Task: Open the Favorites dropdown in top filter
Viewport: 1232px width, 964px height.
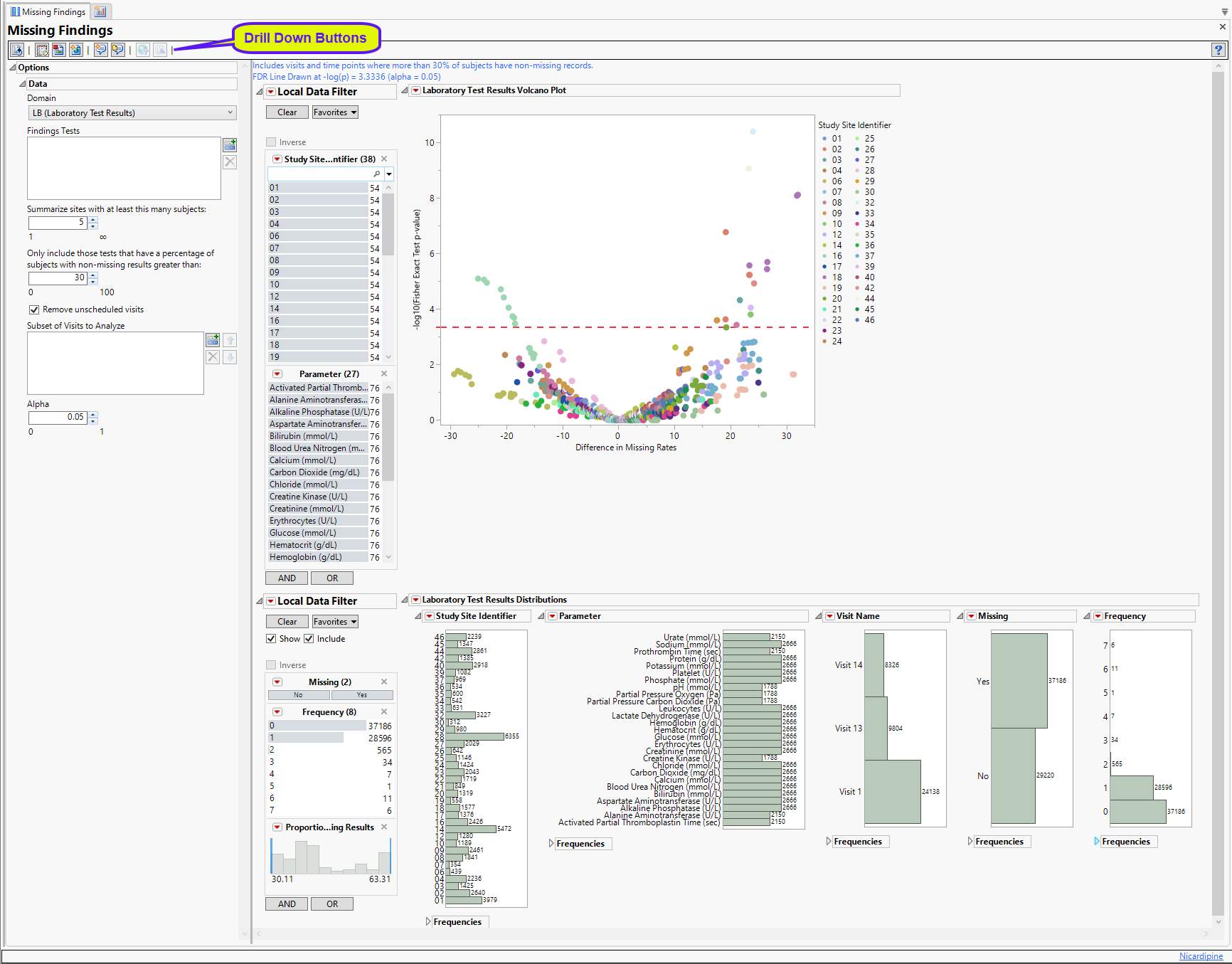Action: click(x=335, y=112)
